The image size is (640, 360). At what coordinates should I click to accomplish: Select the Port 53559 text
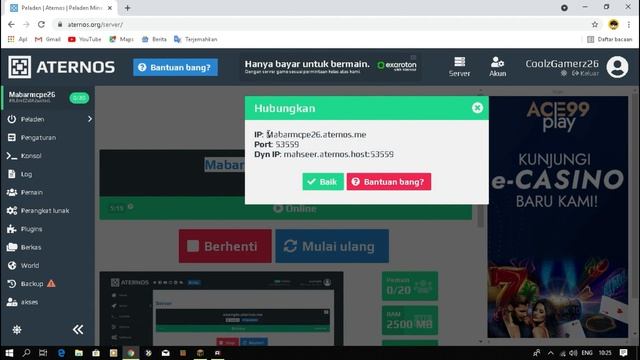287,144
